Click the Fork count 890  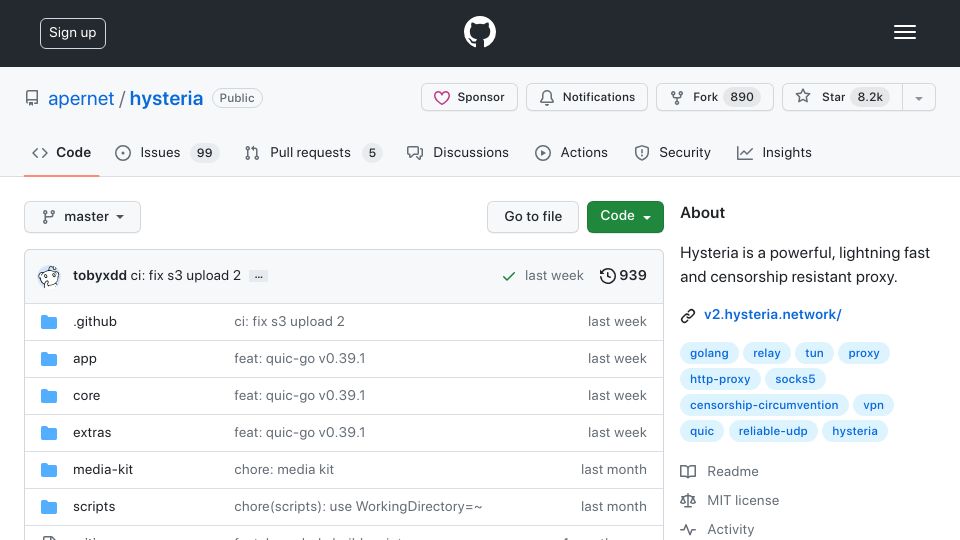(x=741, y=97)
